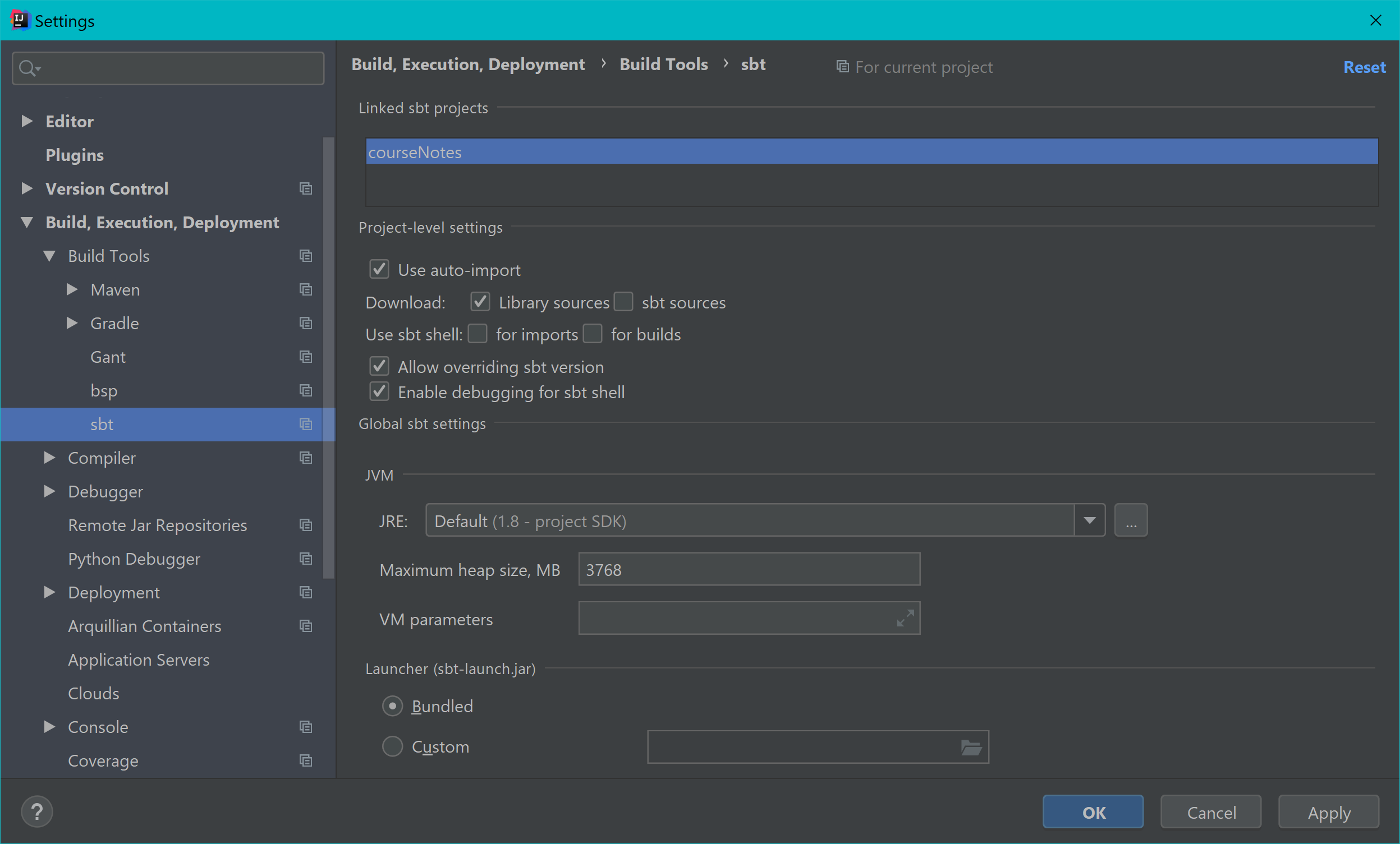The image size is (1400, 844).
Task: Click the Maximum heap size field
Action: coord(749,569)
